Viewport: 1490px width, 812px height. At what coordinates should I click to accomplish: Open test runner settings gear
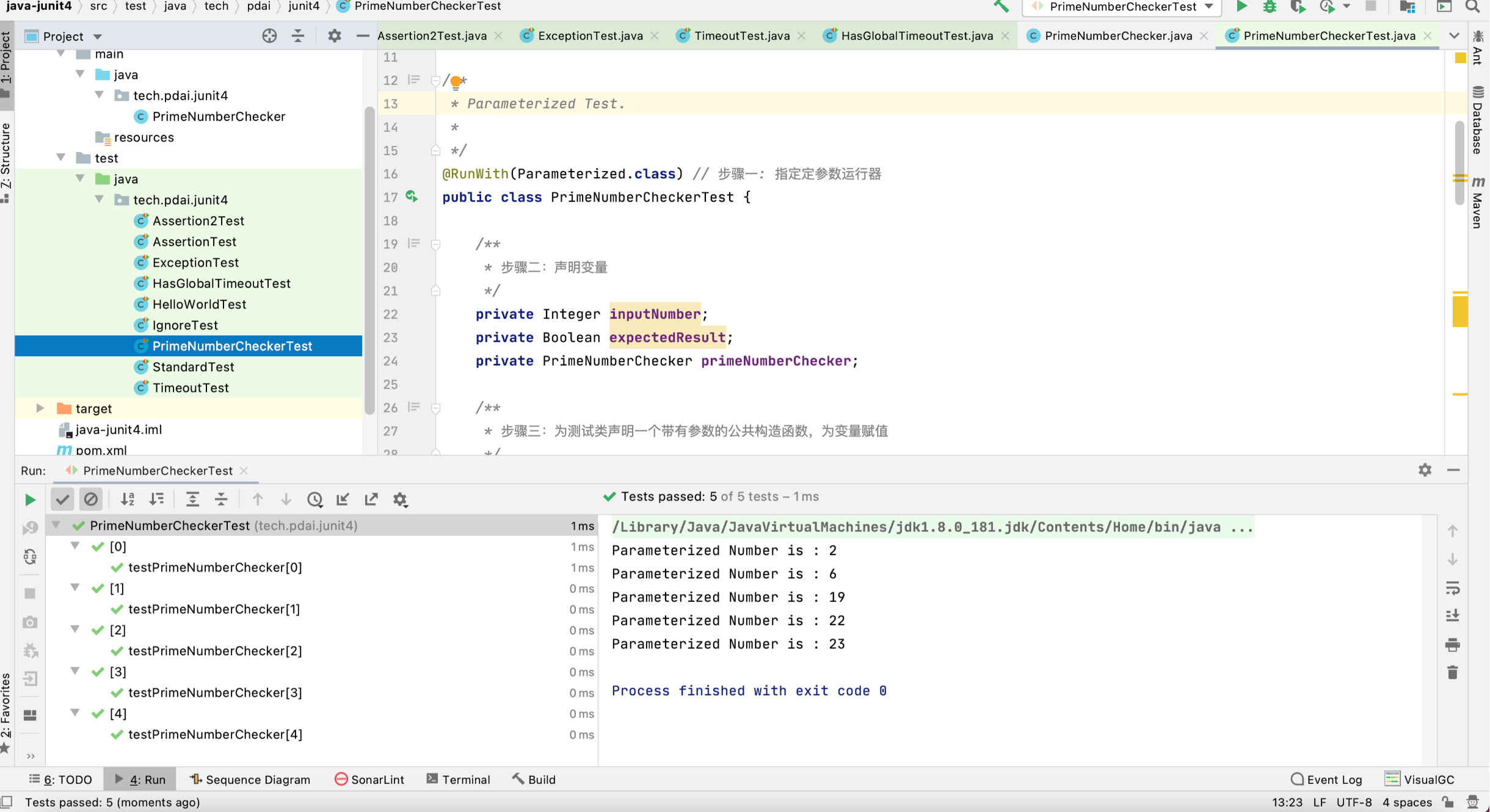400,499
